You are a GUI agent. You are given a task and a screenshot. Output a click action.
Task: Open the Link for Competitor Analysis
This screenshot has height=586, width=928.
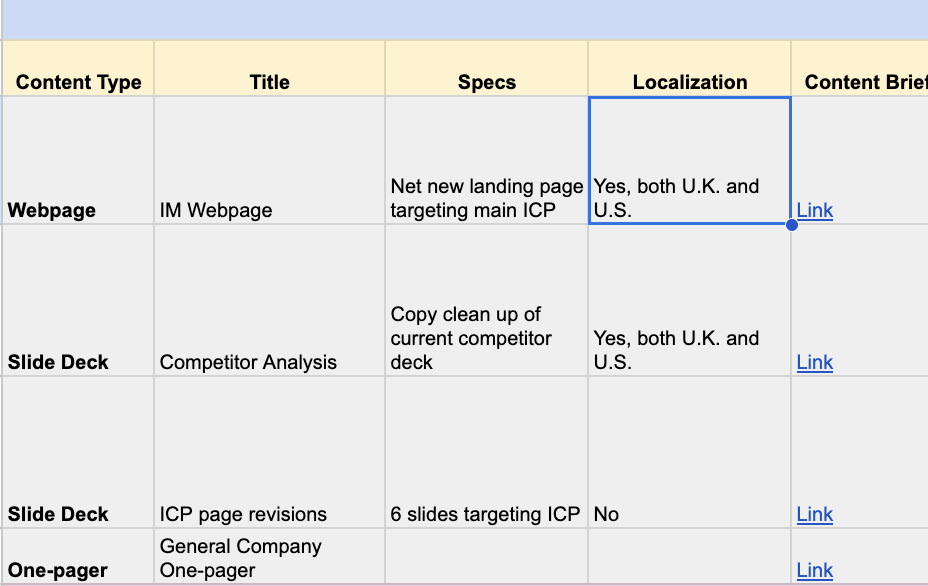pos(813,362)
